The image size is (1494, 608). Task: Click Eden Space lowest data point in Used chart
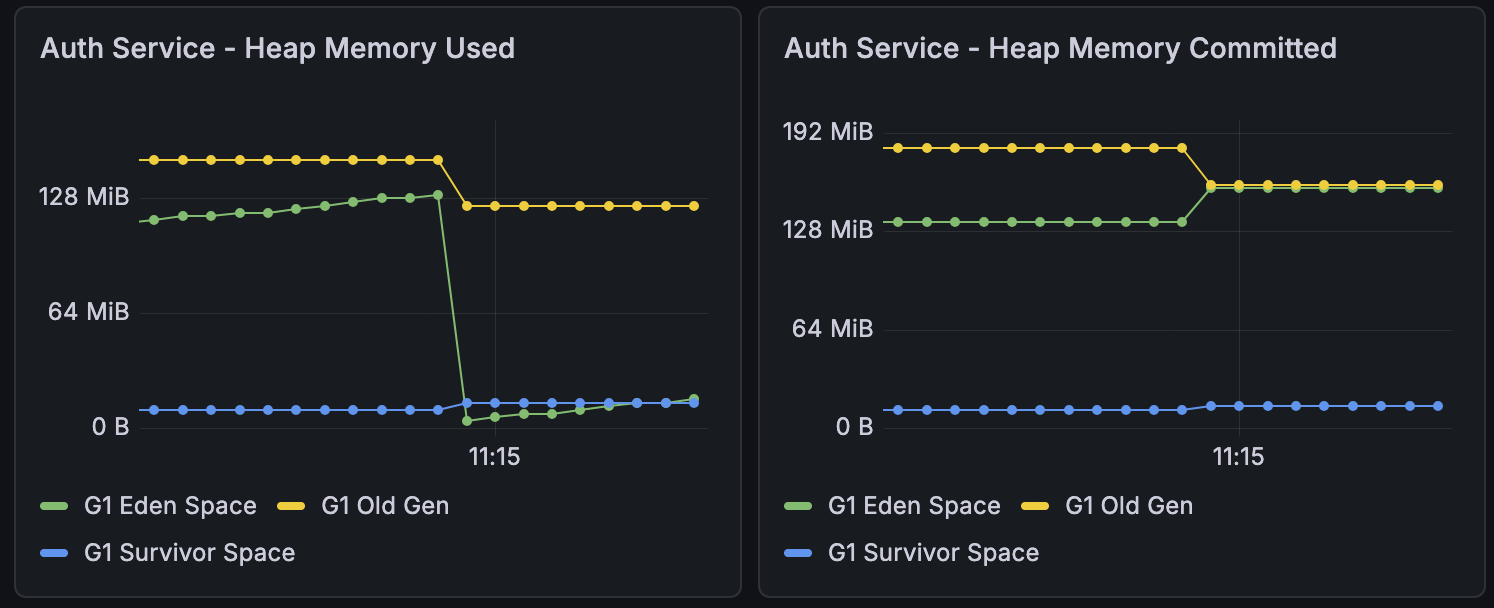pyautogui.click(x=467, y=421)
